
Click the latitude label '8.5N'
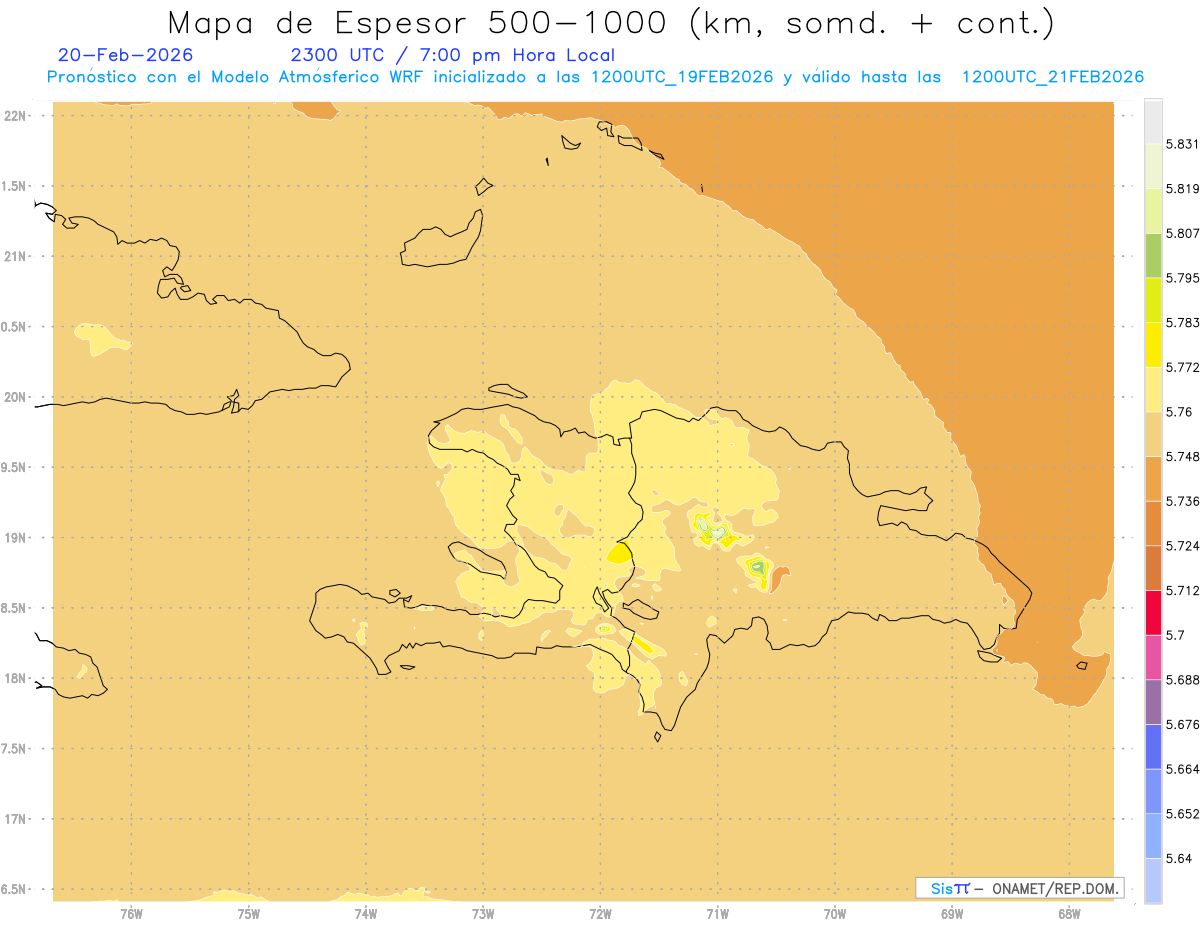pos(15,608)
